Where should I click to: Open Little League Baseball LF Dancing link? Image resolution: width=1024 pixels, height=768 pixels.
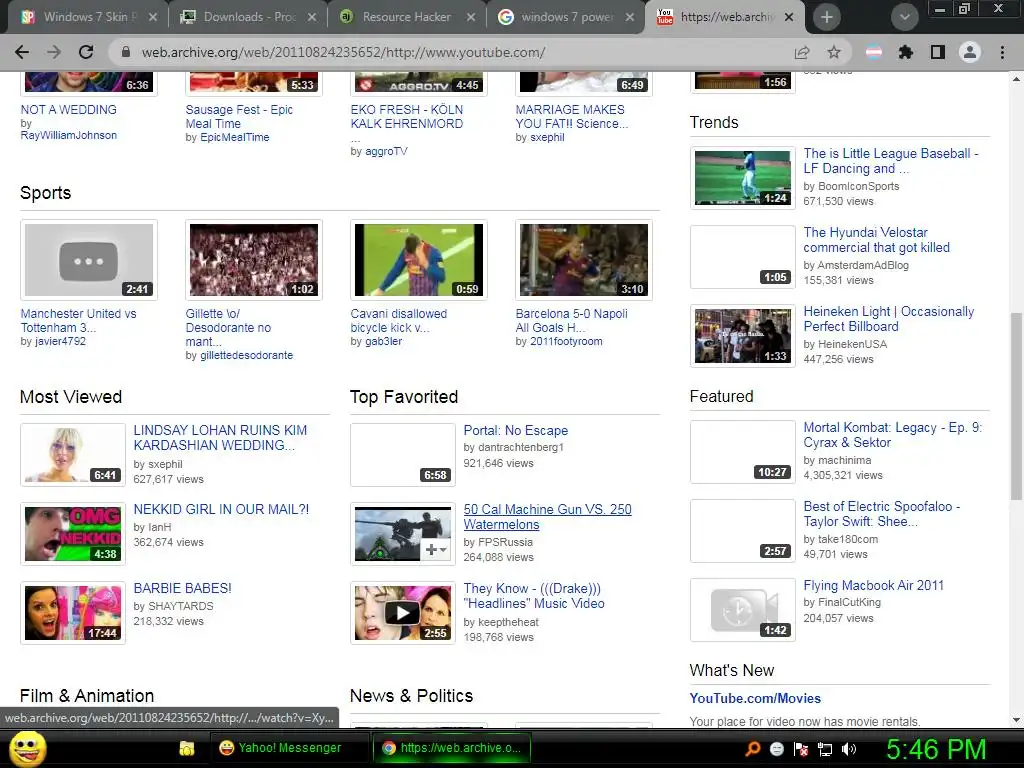coord(891,161)
